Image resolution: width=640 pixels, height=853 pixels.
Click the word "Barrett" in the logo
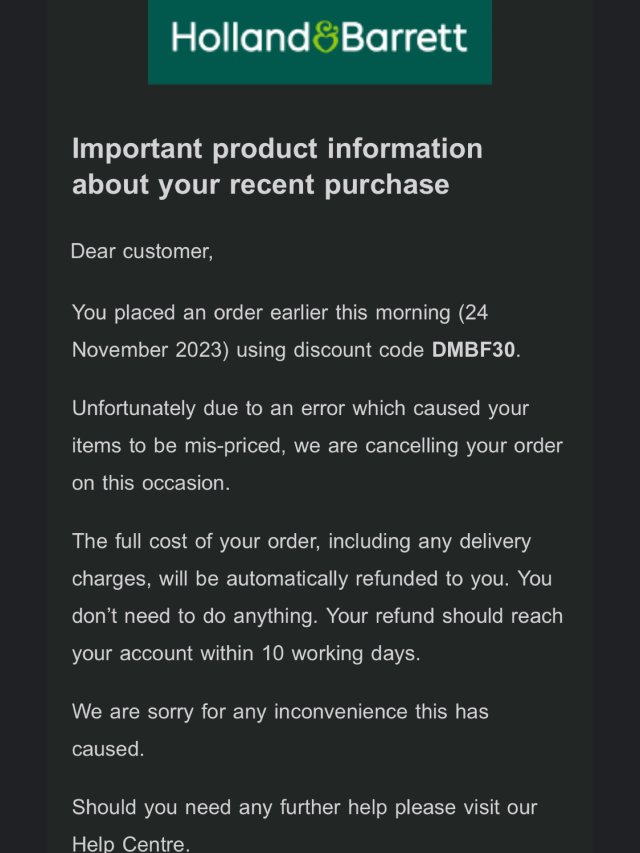point(404,38)
